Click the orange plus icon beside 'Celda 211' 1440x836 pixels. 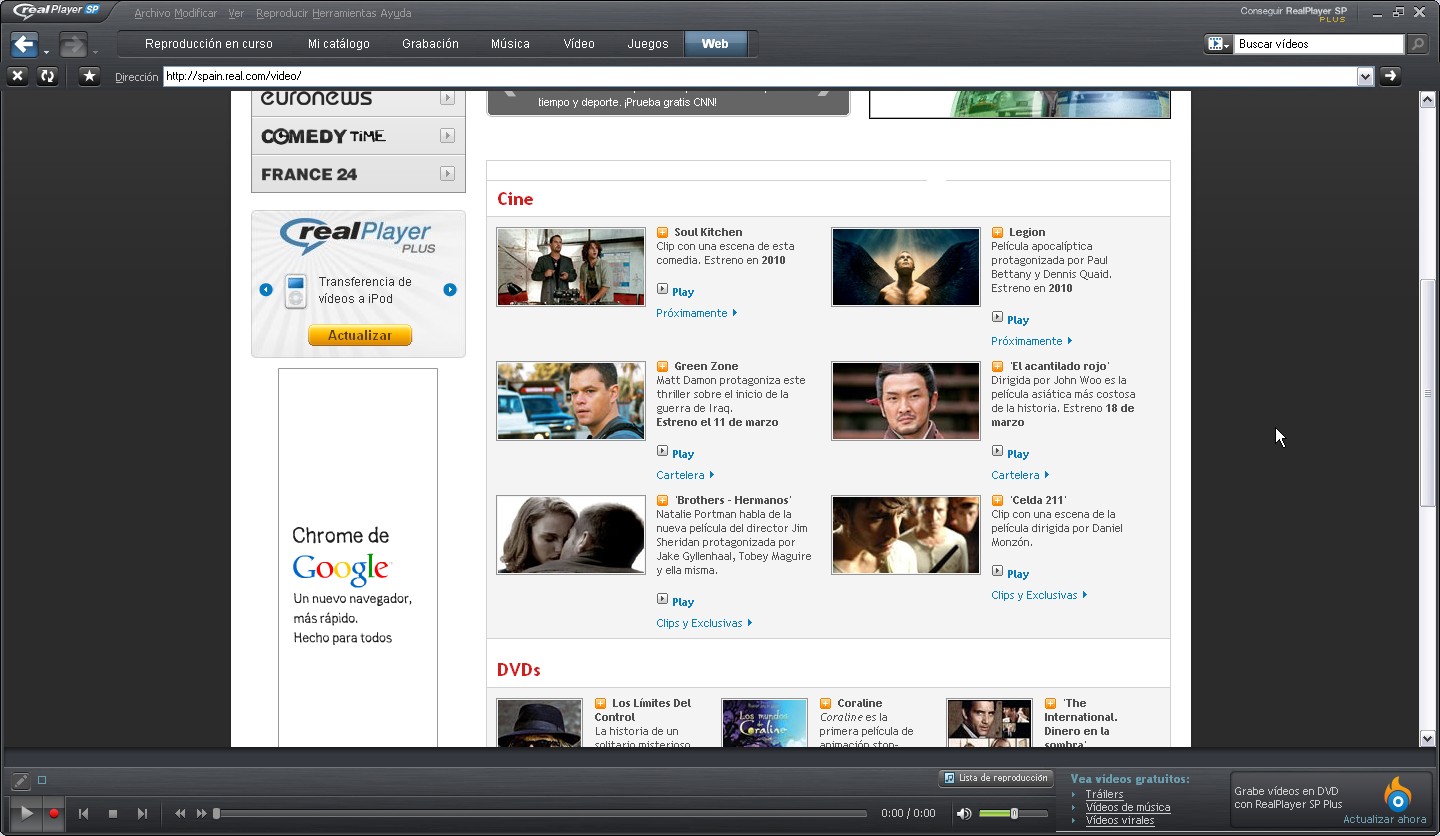tap(997, 501)
